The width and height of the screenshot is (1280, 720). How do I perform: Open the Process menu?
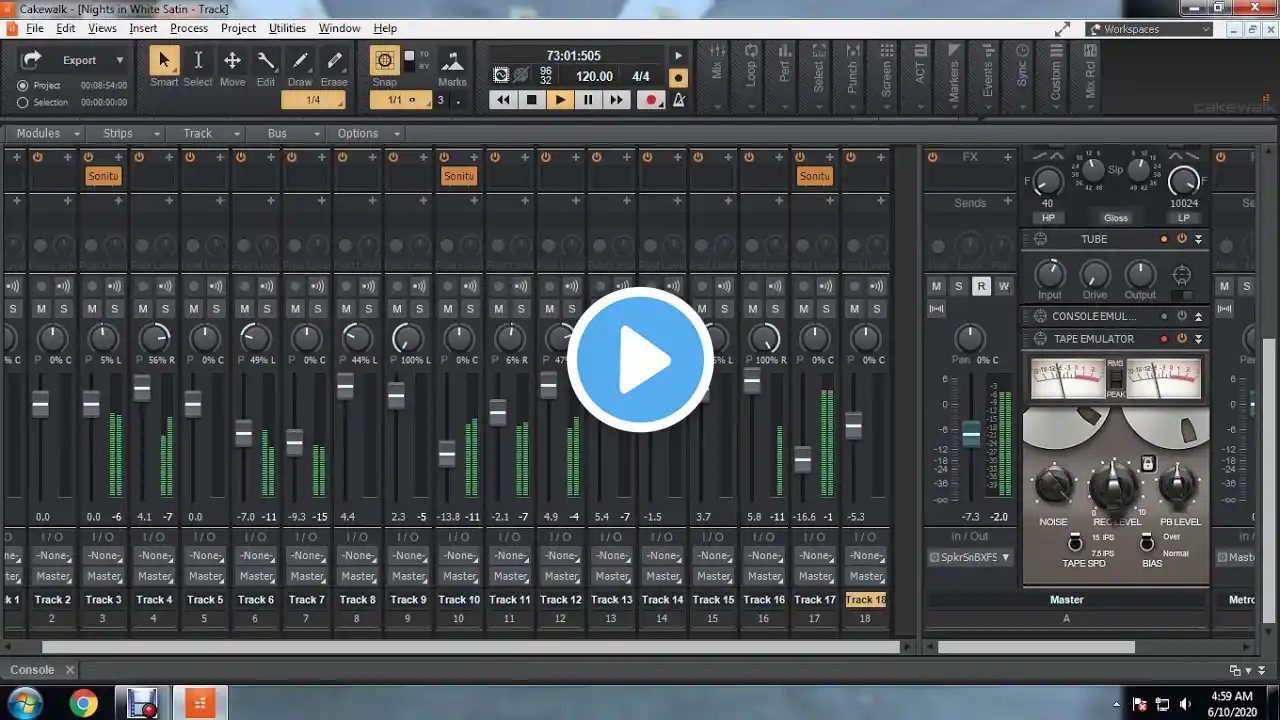point(188,28)
